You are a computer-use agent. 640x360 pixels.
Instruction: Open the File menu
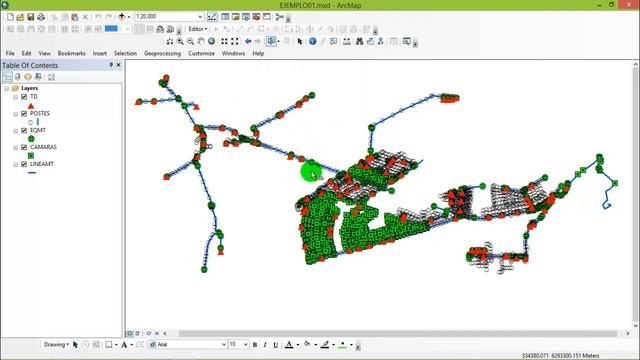click(10, 53)
